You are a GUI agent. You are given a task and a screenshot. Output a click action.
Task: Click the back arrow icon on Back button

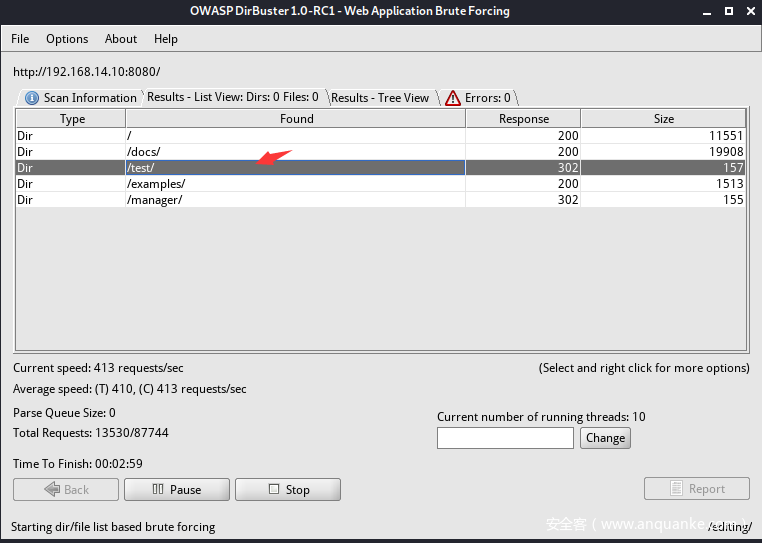[x=52, y=489]
